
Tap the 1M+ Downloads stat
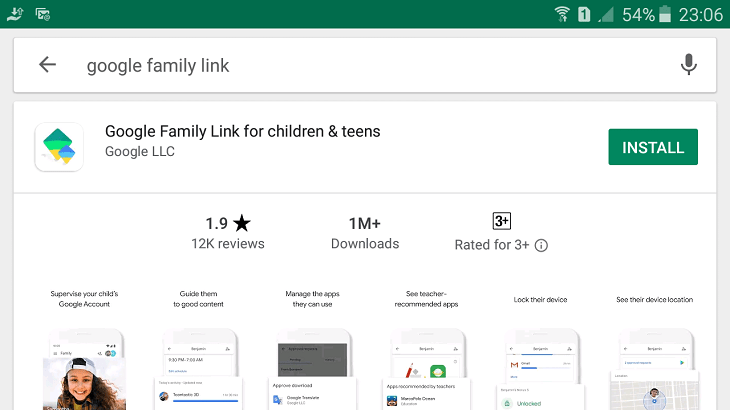point(365,233)
